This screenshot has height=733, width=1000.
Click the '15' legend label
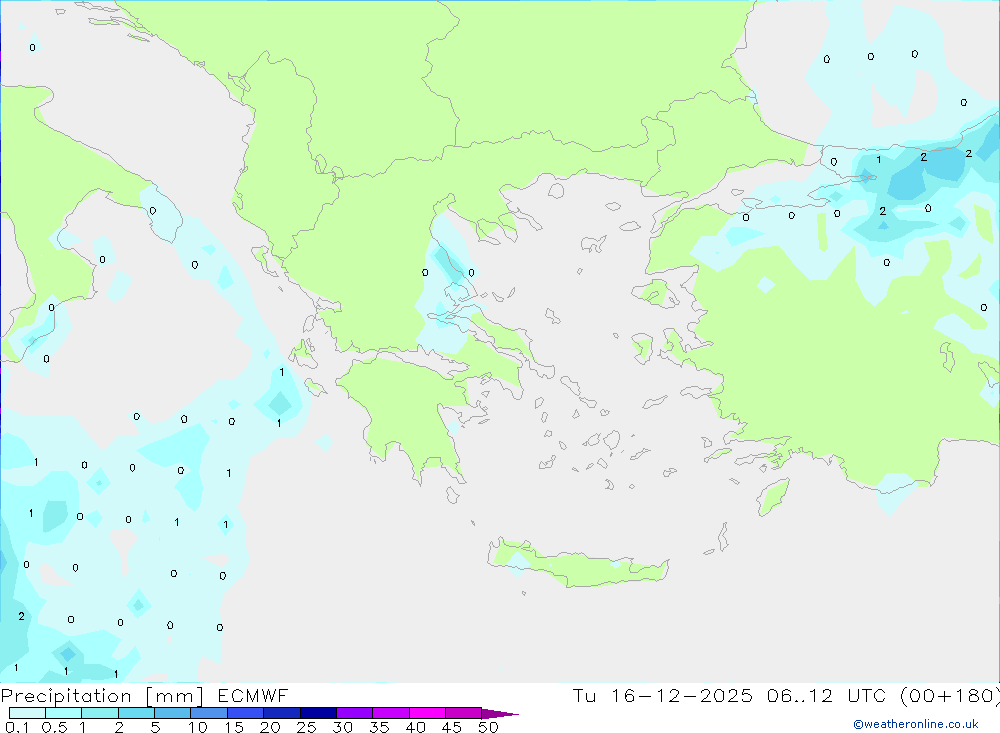coord(233,727)
